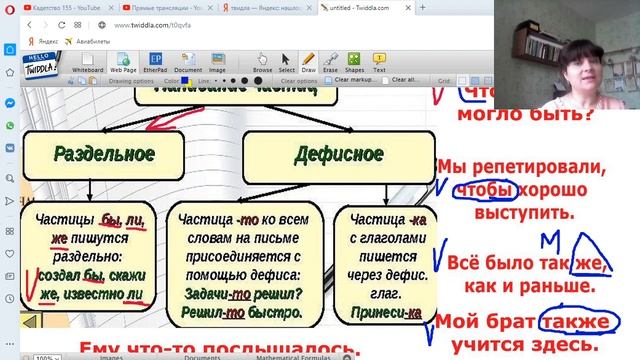Click Clear all button

click(401, 80)
